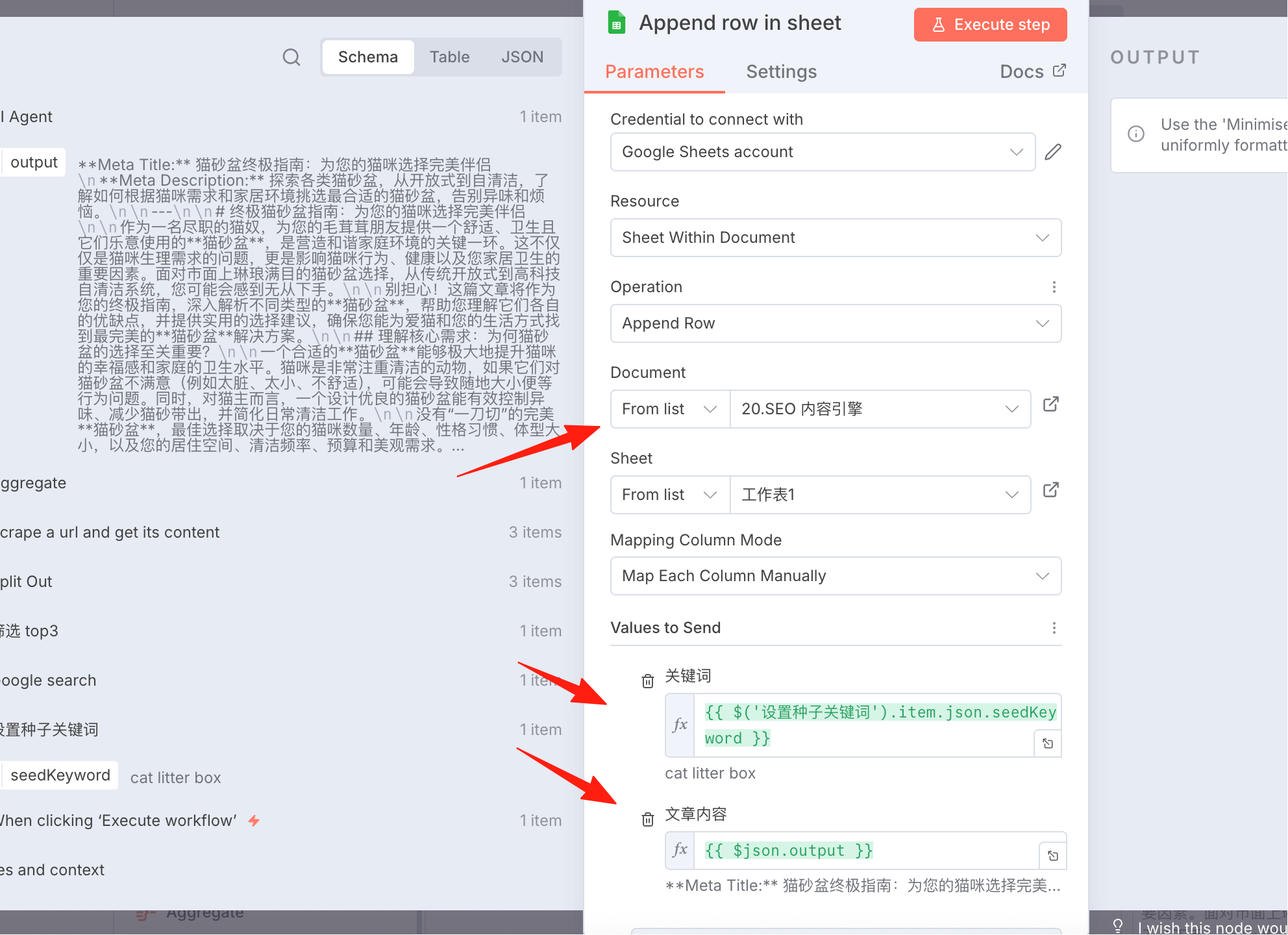Open Operation options three-dot menu

[1054, 287]
